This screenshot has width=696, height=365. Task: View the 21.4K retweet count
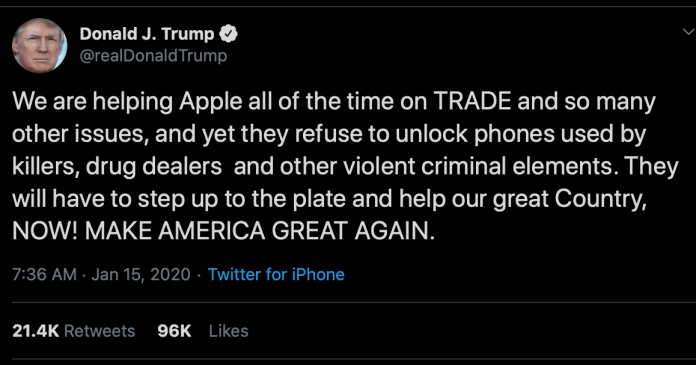point(36,331)
